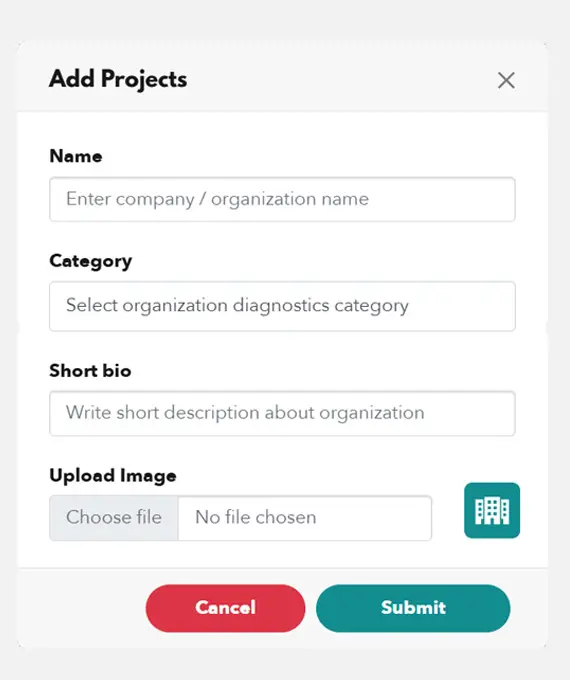The image size is (570, 680).
Task: Click blank area right of the Category label
Action: [x=324, y=262]
